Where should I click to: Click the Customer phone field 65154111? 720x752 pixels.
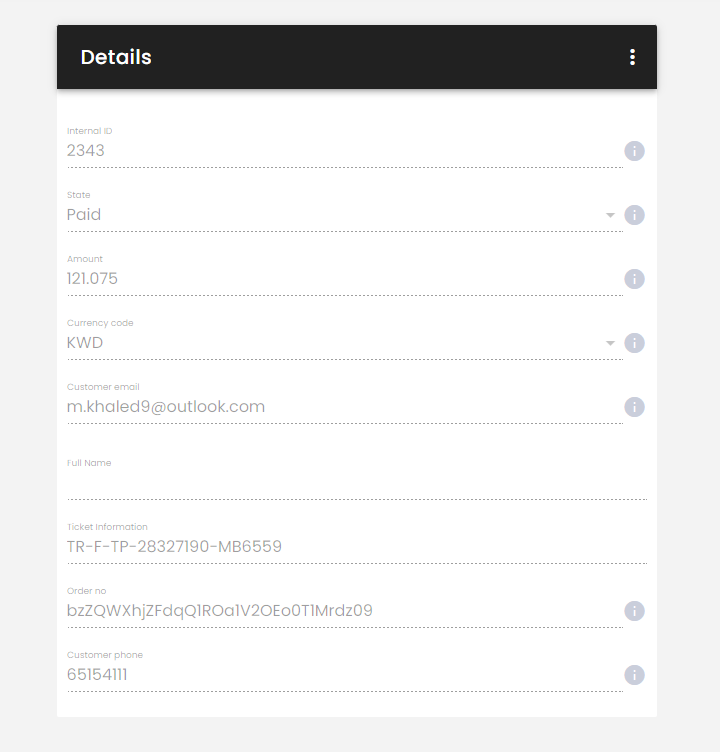(x=345, y=675)
